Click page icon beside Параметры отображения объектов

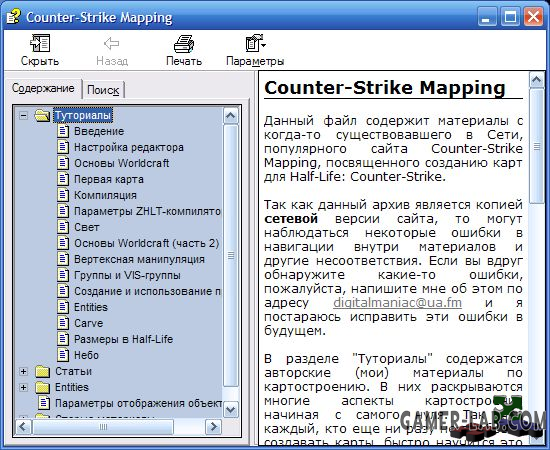(x=44, y=403)
